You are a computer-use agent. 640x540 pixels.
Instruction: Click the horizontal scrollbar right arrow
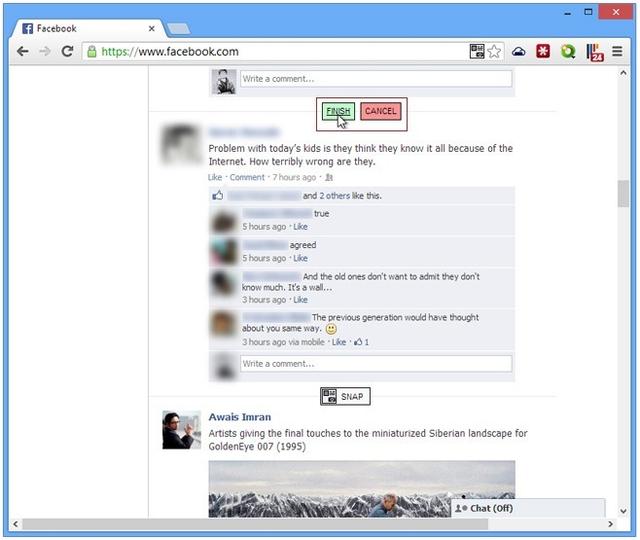click(611, 524)
